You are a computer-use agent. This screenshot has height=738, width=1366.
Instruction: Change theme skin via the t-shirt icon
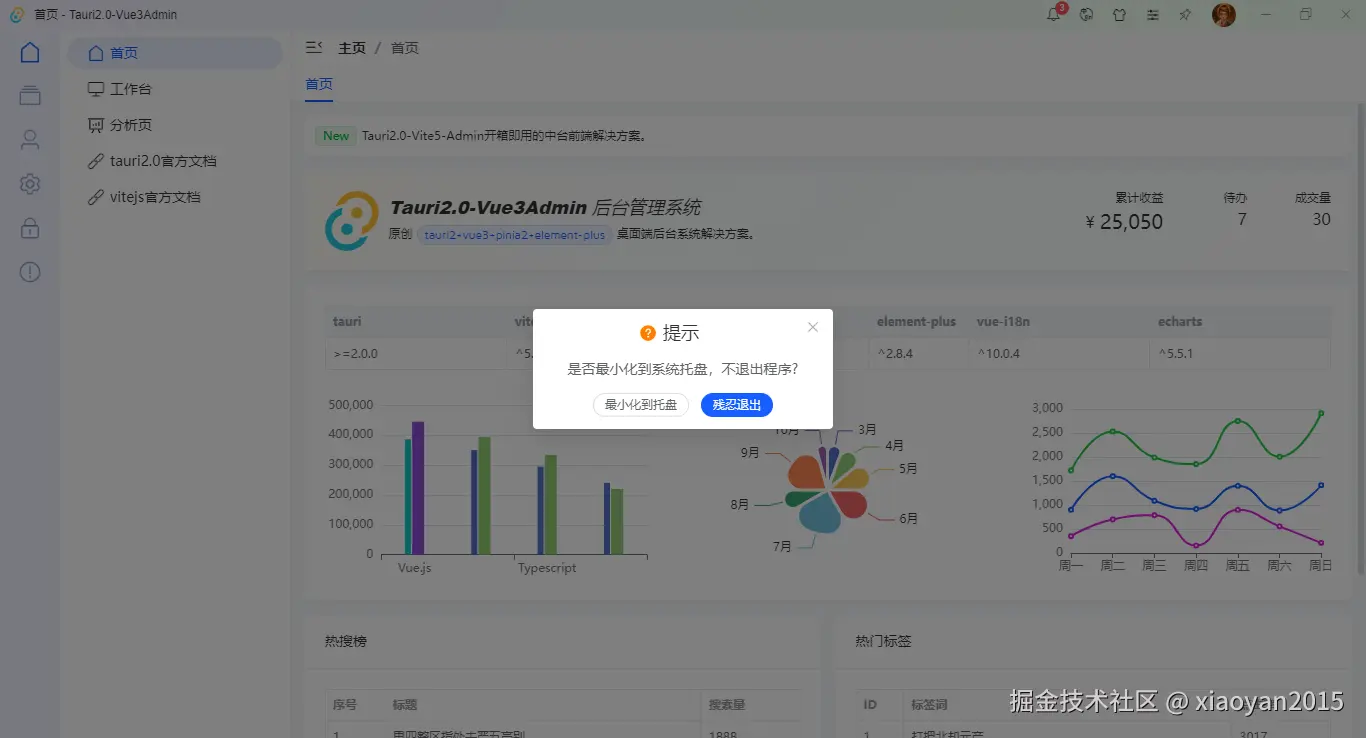[1119, 14]
